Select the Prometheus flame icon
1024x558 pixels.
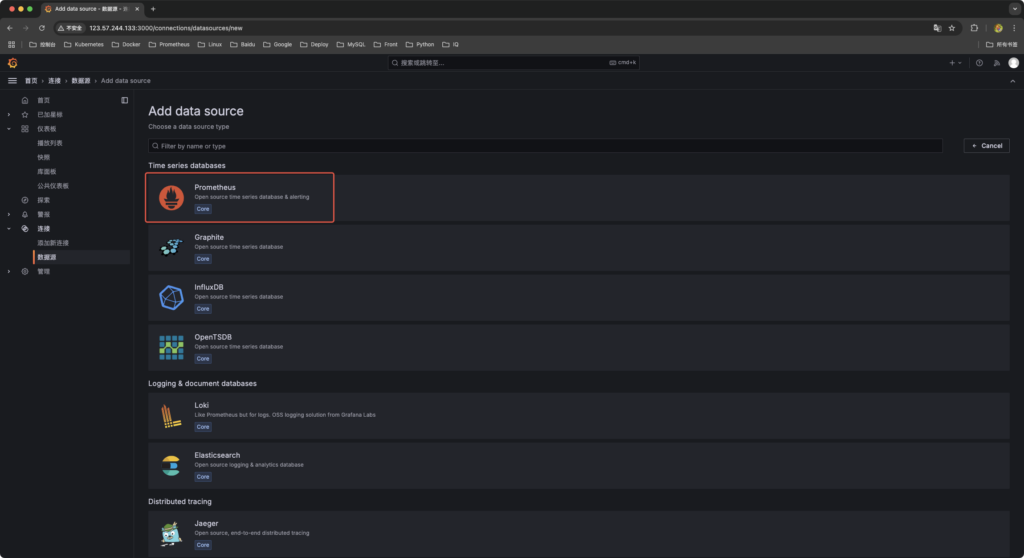click(x=171, y=197)
